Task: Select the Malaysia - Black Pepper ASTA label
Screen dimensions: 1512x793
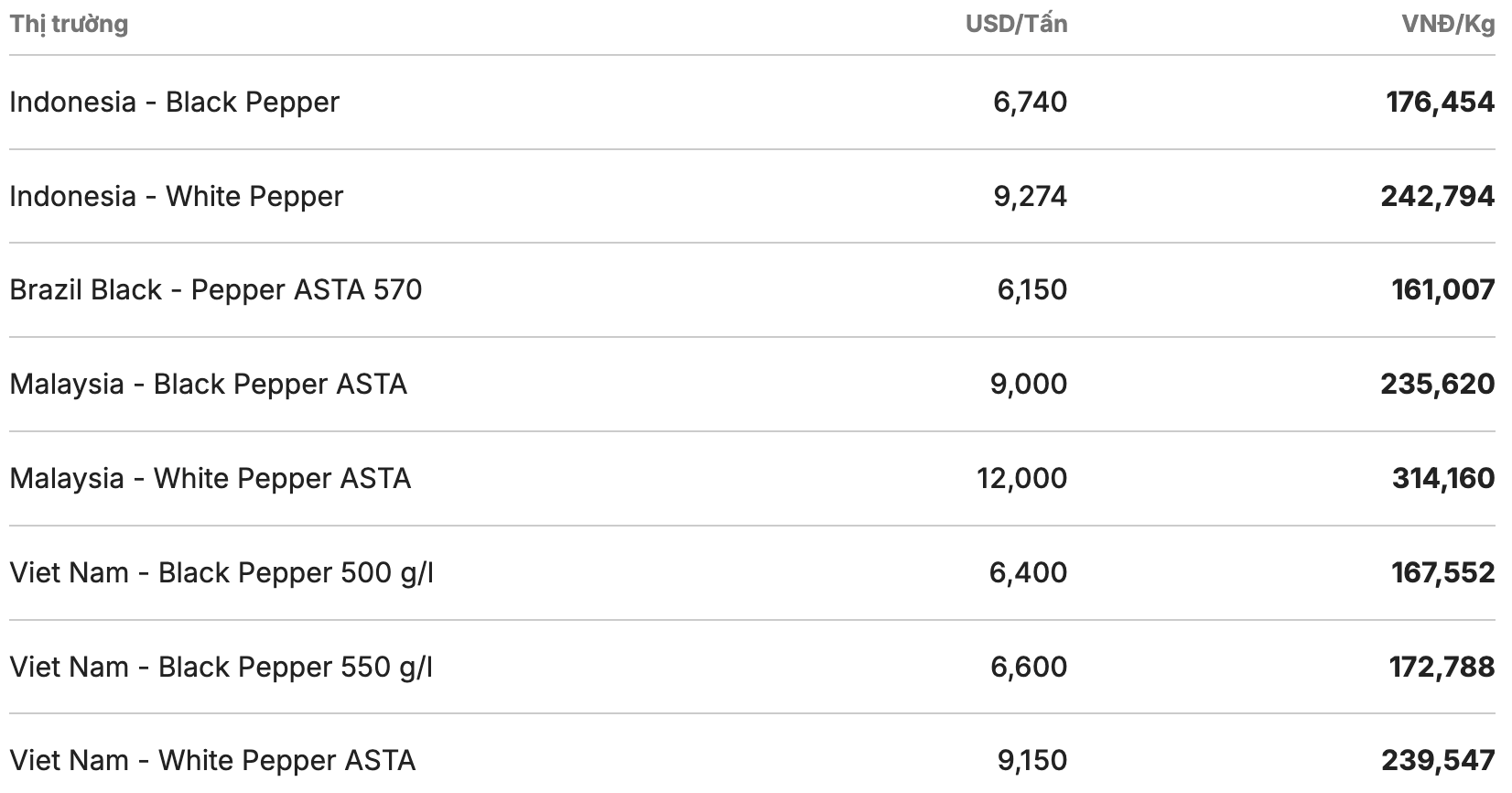Action: click(x=208, y=384)
